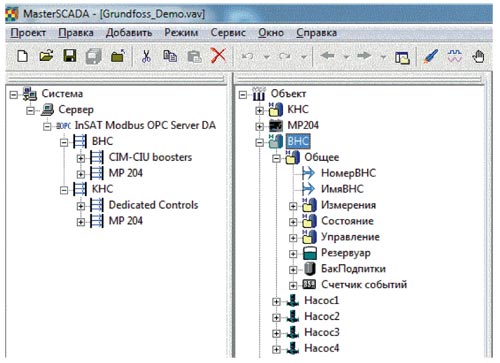Click the НомерВНС arrow parameter icon
The width and height of the screenshot is (500, 363).
(x=308, y=173)
